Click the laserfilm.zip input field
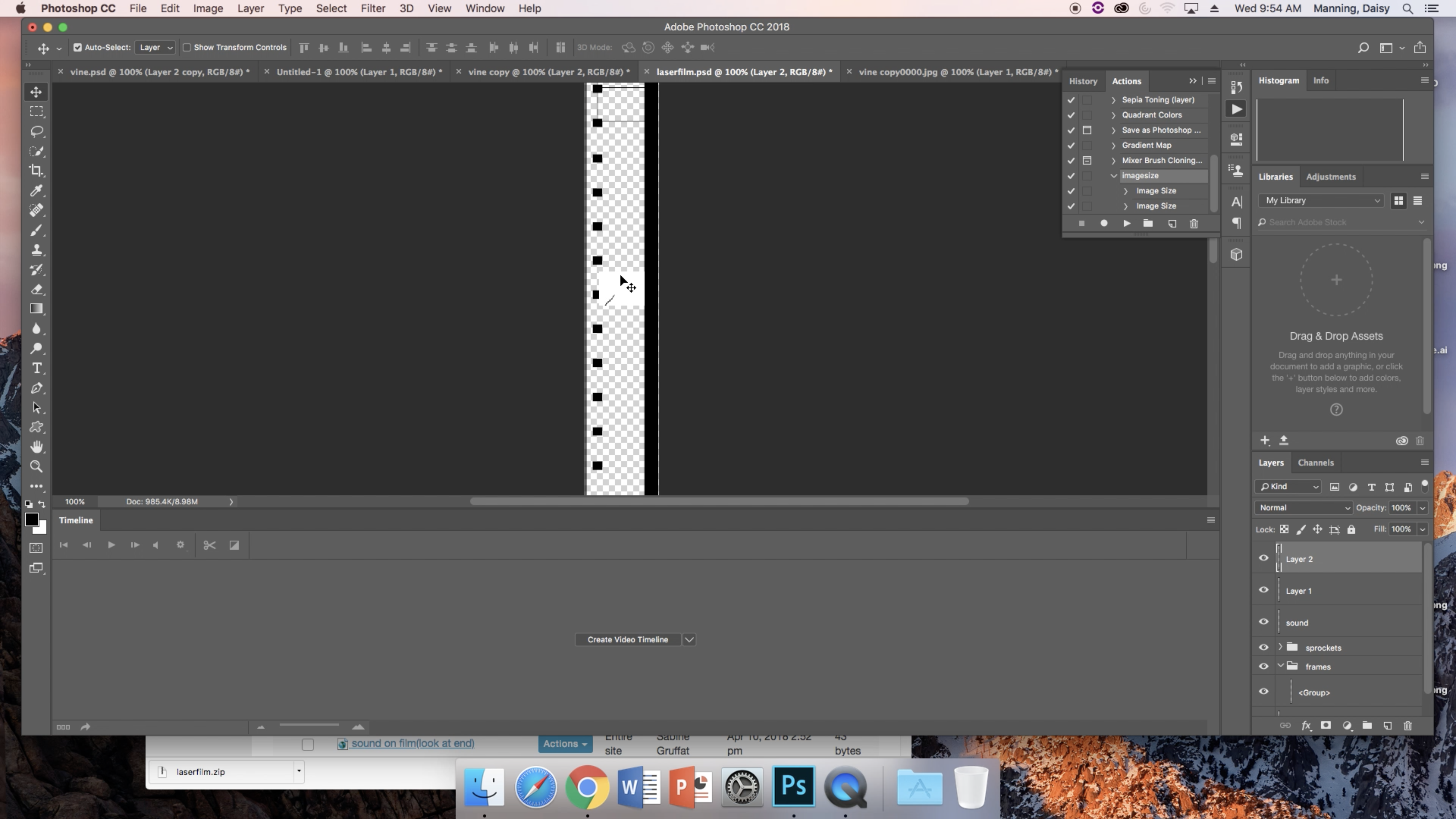1456x819 pixels. [x=225, y=771]
